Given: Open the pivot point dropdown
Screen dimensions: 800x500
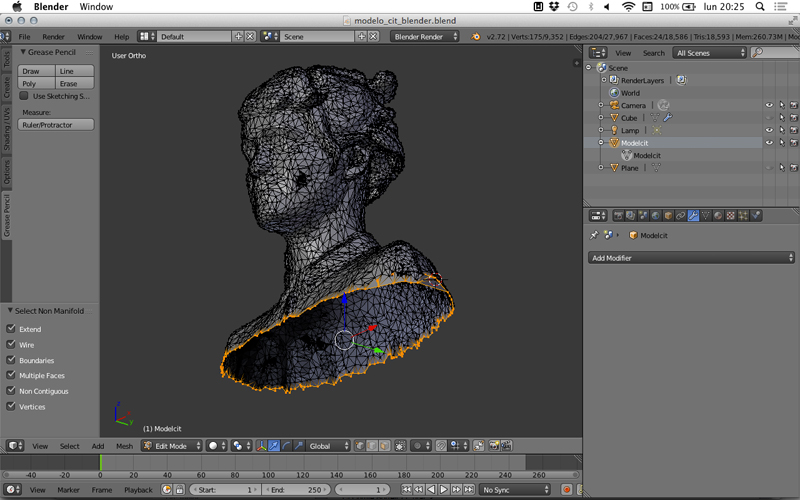Looking at the screenshot, I should click(242, 446).
